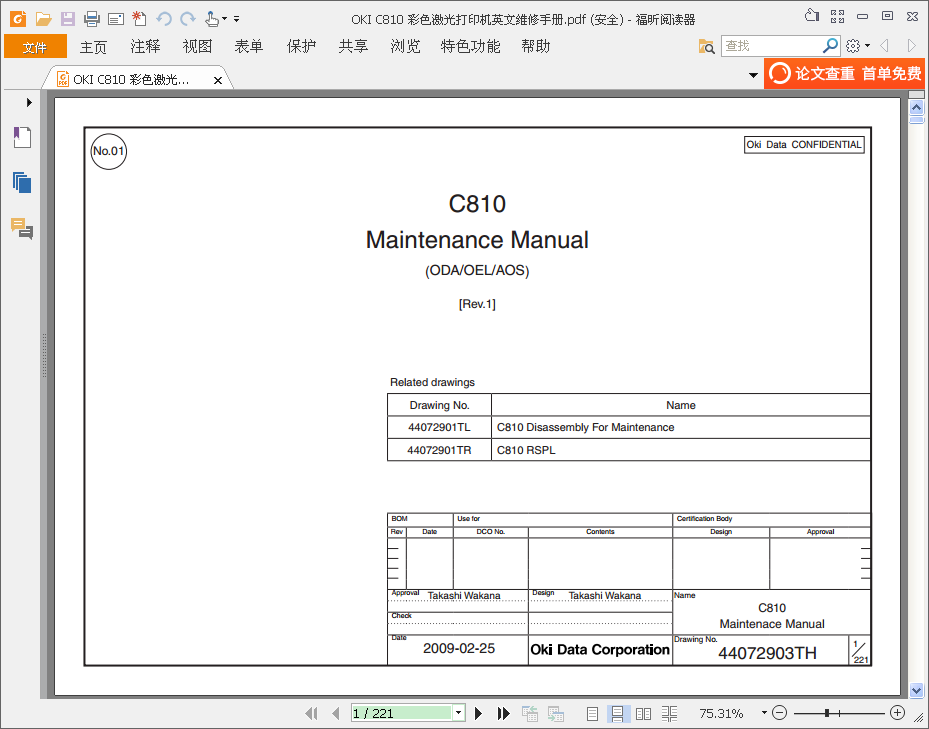The image size is (929, 729).
Task: Go to next search result arrow
Action: click(911, 46)
